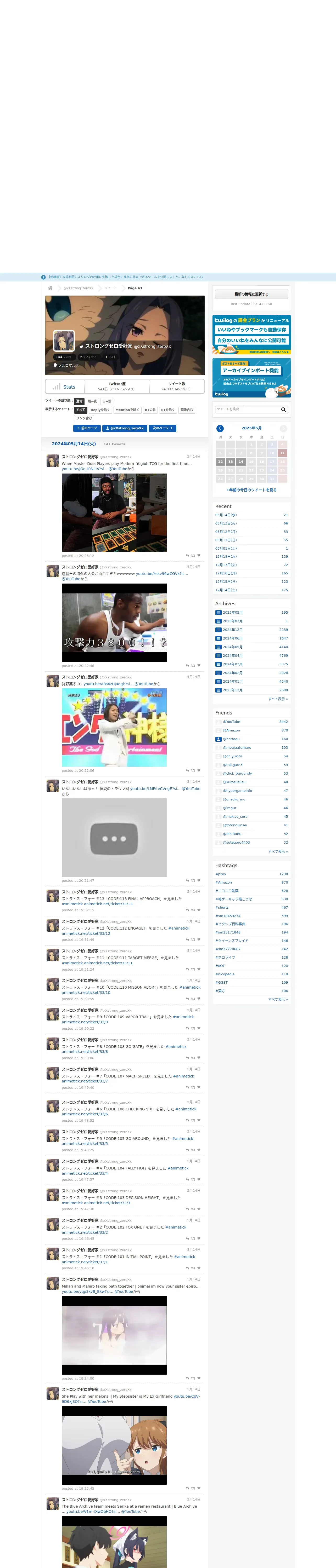Like the tweet posted at 19:24:00
The height and width of the screenshot is (1568, 336).
tap(199, 1378)
